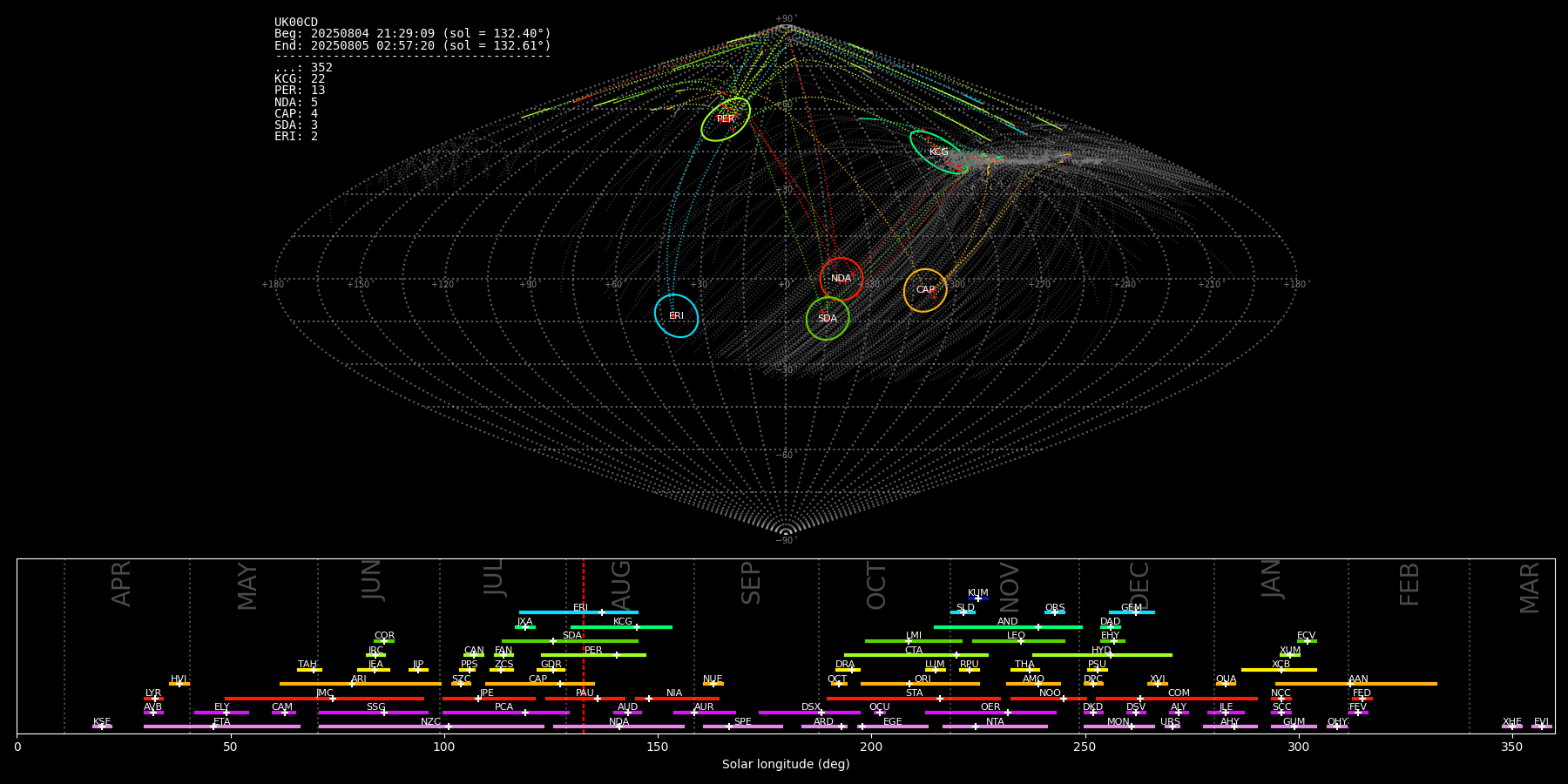Select the SPE pink bar in timeline

(743, 727)
